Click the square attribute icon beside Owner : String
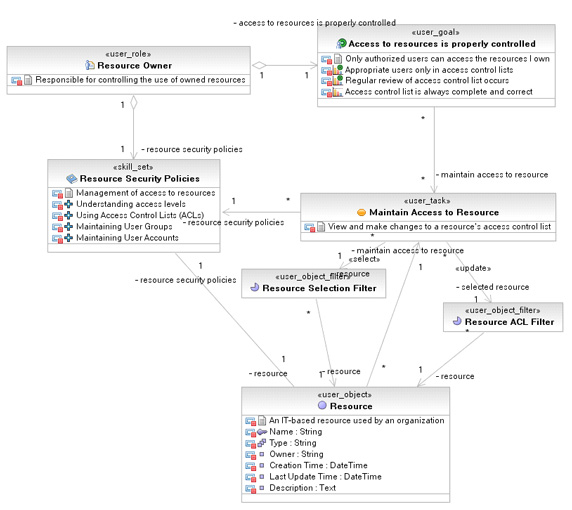 262,454
